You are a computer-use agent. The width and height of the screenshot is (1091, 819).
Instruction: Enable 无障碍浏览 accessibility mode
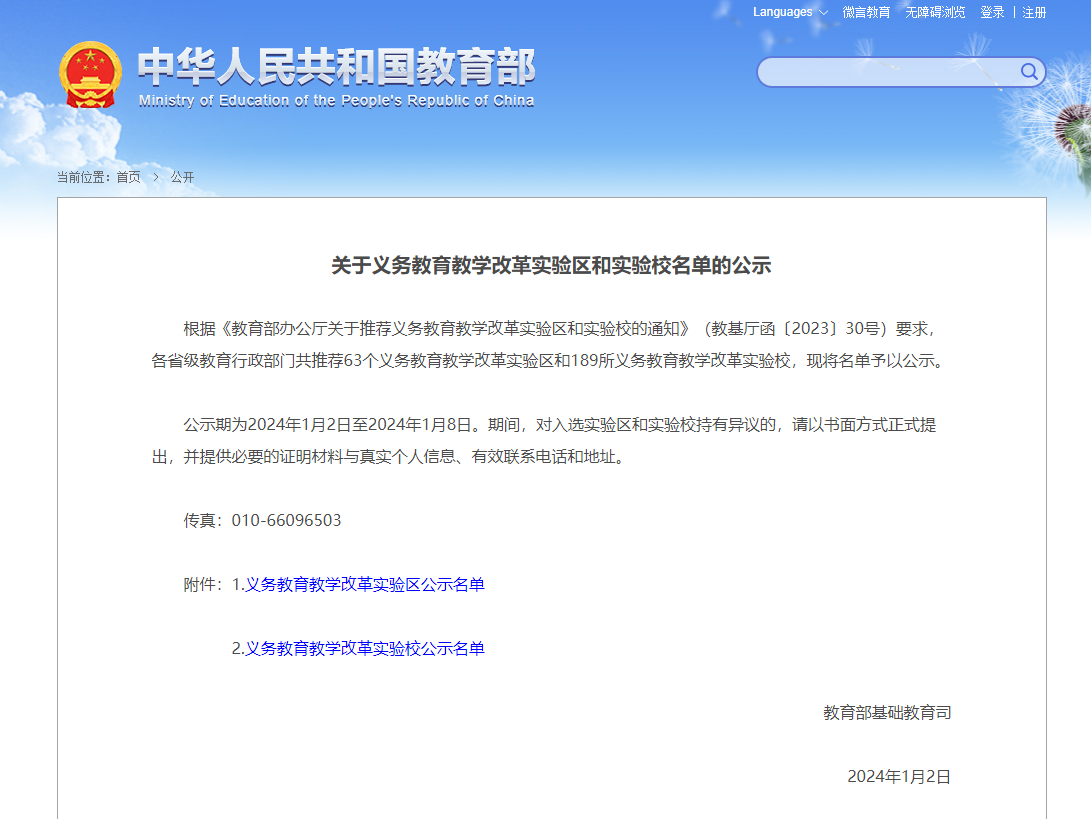(935, 13)
